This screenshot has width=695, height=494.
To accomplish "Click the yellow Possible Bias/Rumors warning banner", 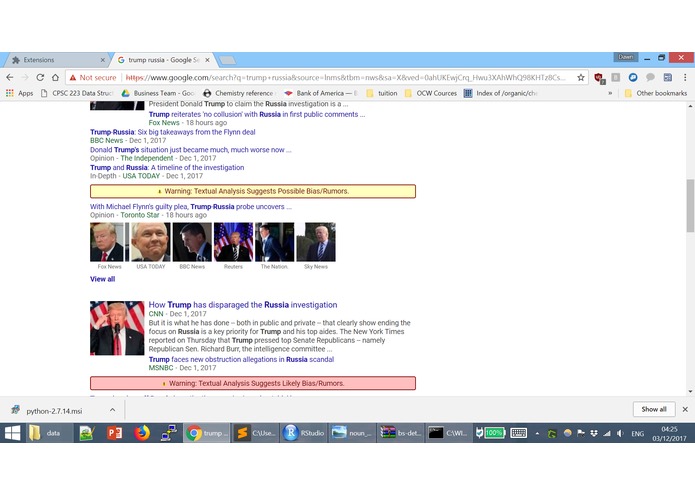I will tap(253, 191).
